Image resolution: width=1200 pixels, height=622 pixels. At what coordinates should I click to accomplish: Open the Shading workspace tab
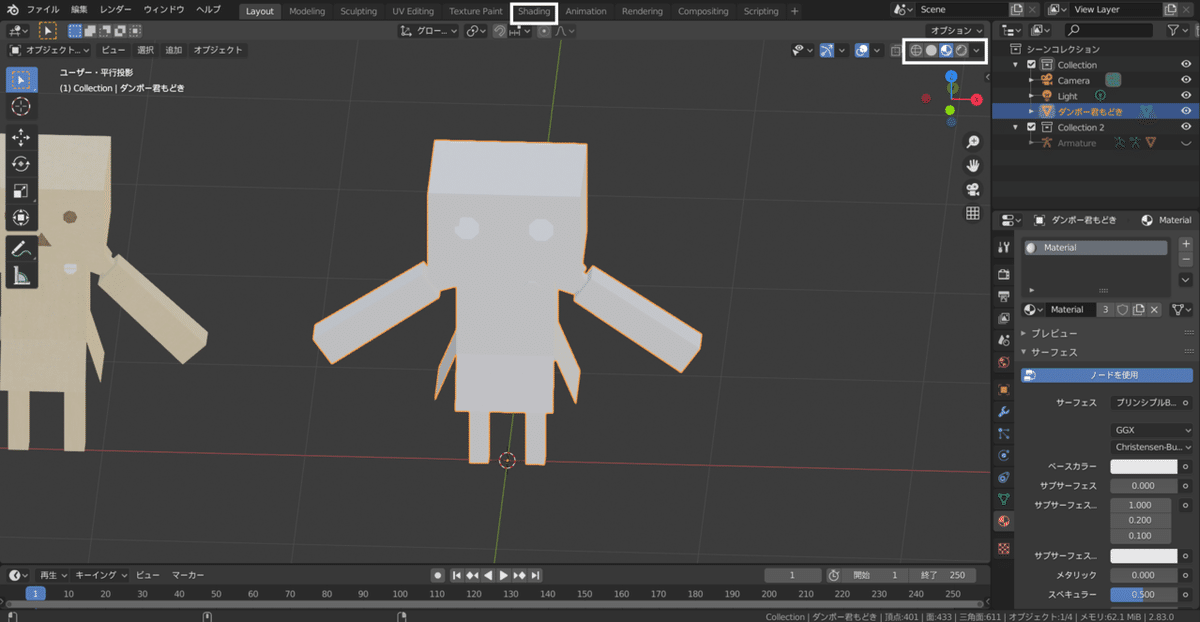[x=534, y=11]
